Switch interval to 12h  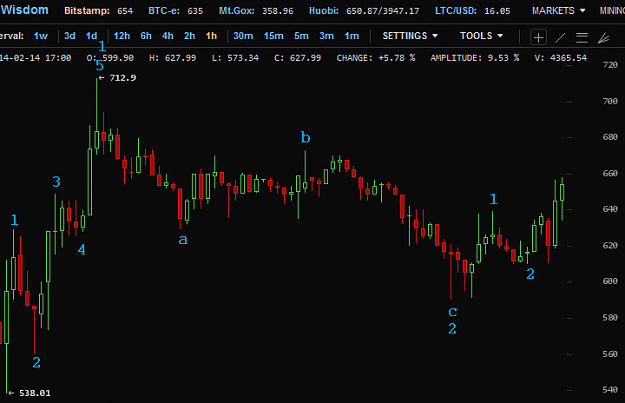click(122, 36)
